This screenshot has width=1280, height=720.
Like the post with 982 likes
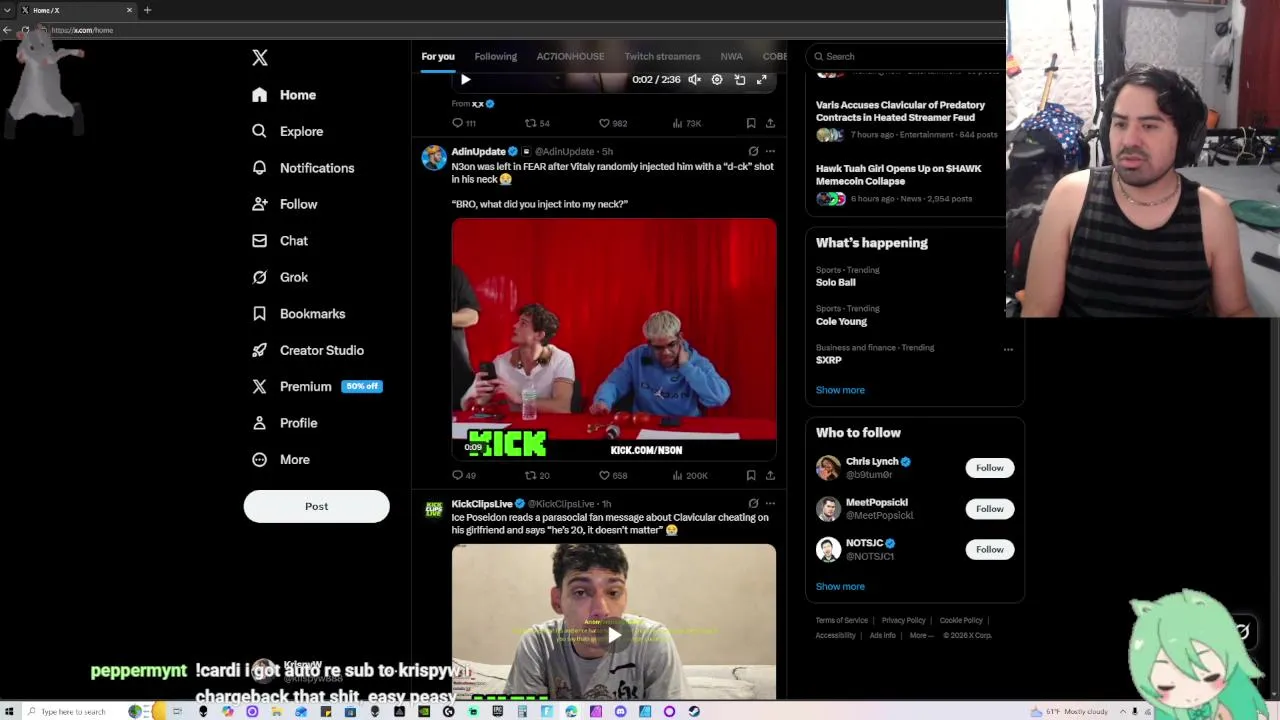612,123
